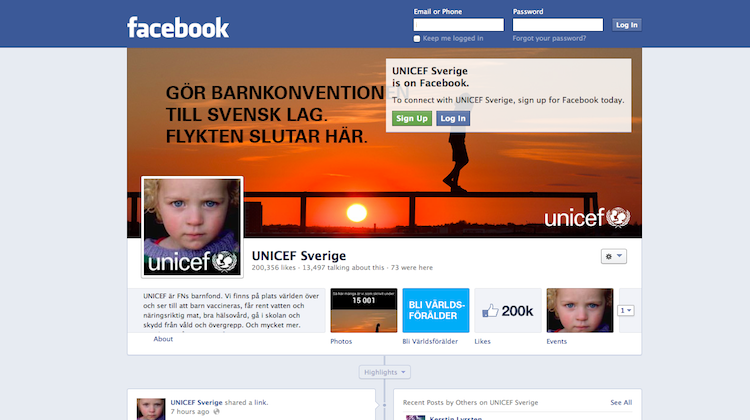Open the globe privacy icon on post
Screen dimensions: 750x420
(x=216, y=411)
